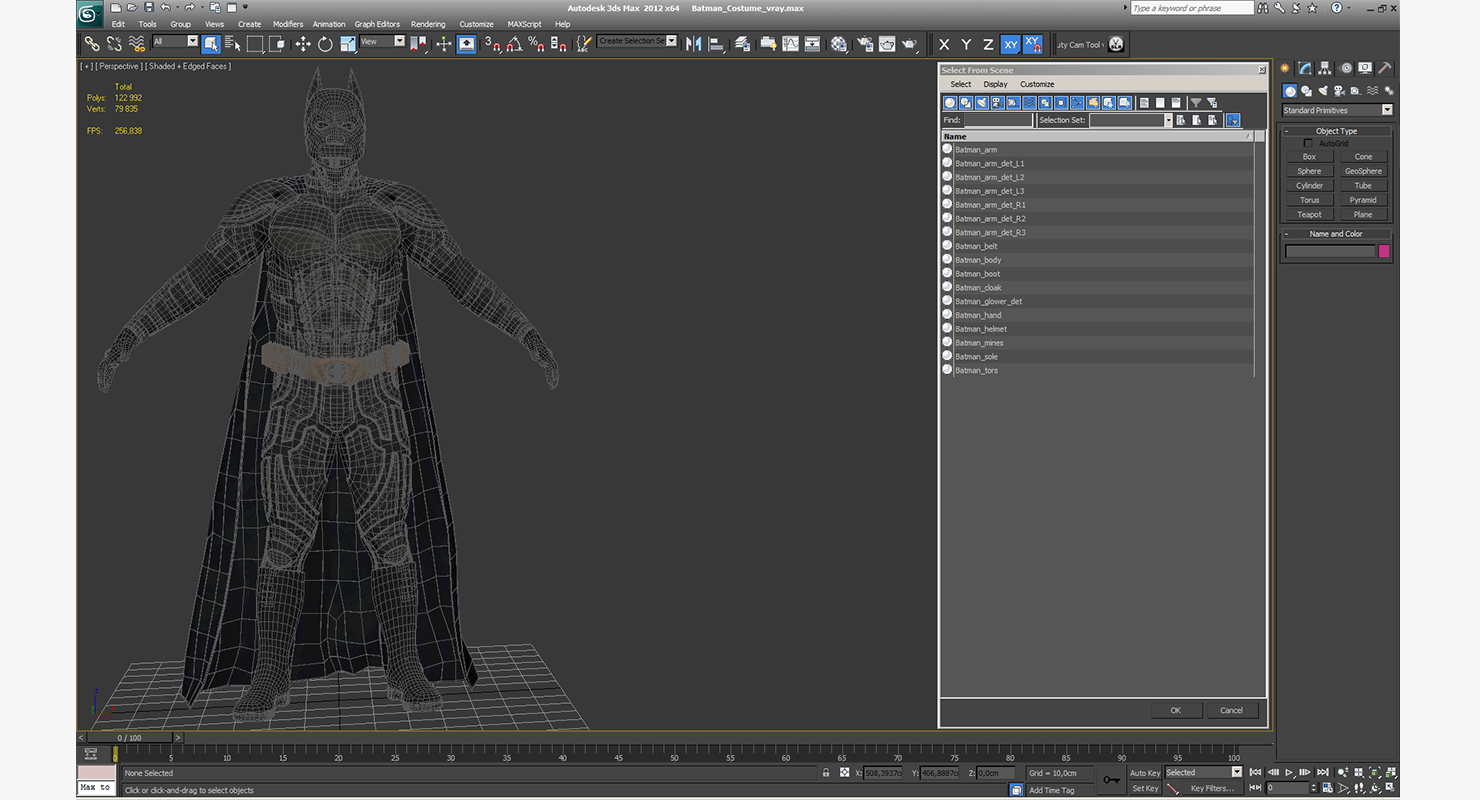Select the Select and Move tool
This screenshot has height=800, width=1480.
point(303,44)
